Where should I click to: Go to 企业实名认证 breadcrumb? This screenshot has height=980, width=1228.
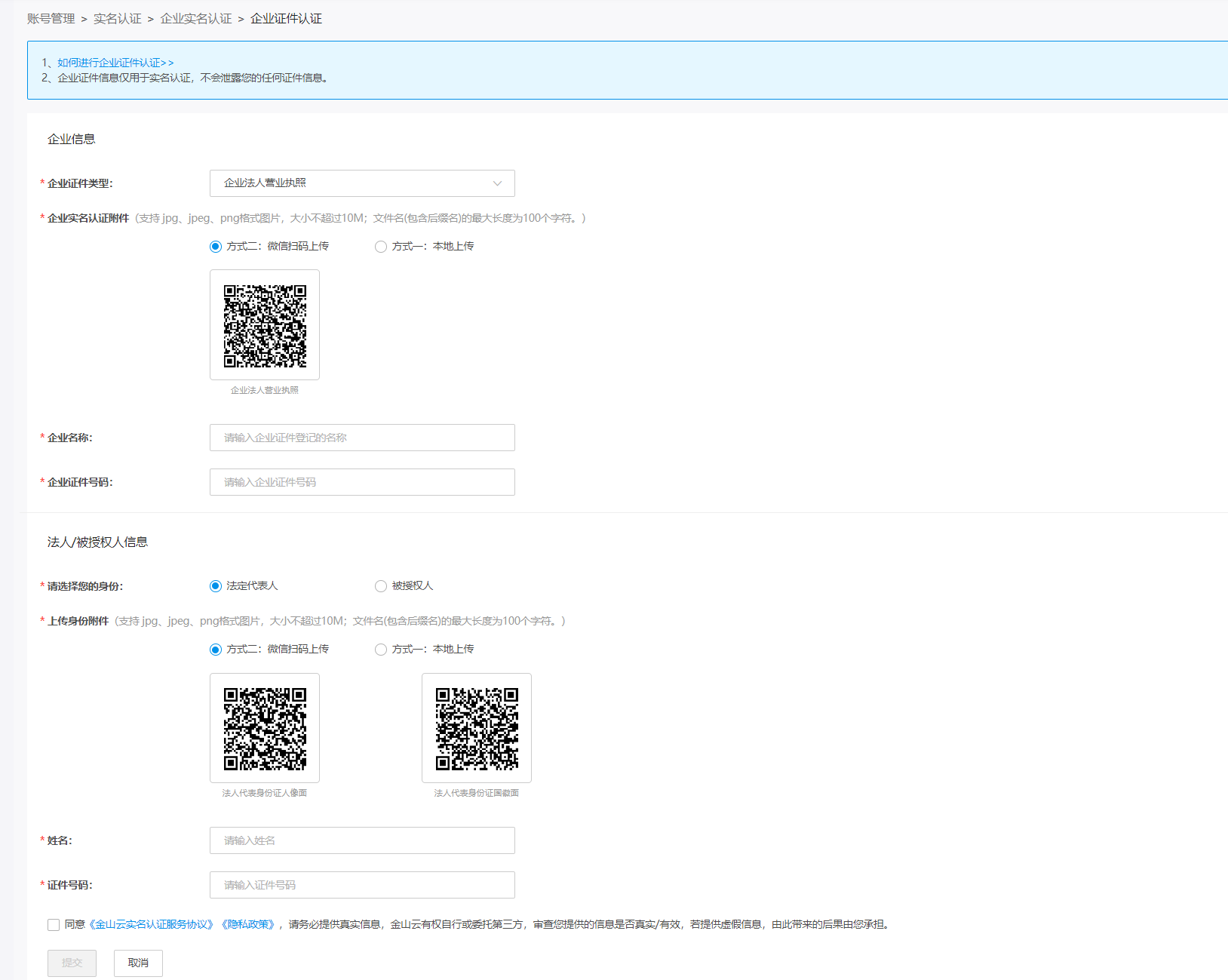click(x=196, y=19)
